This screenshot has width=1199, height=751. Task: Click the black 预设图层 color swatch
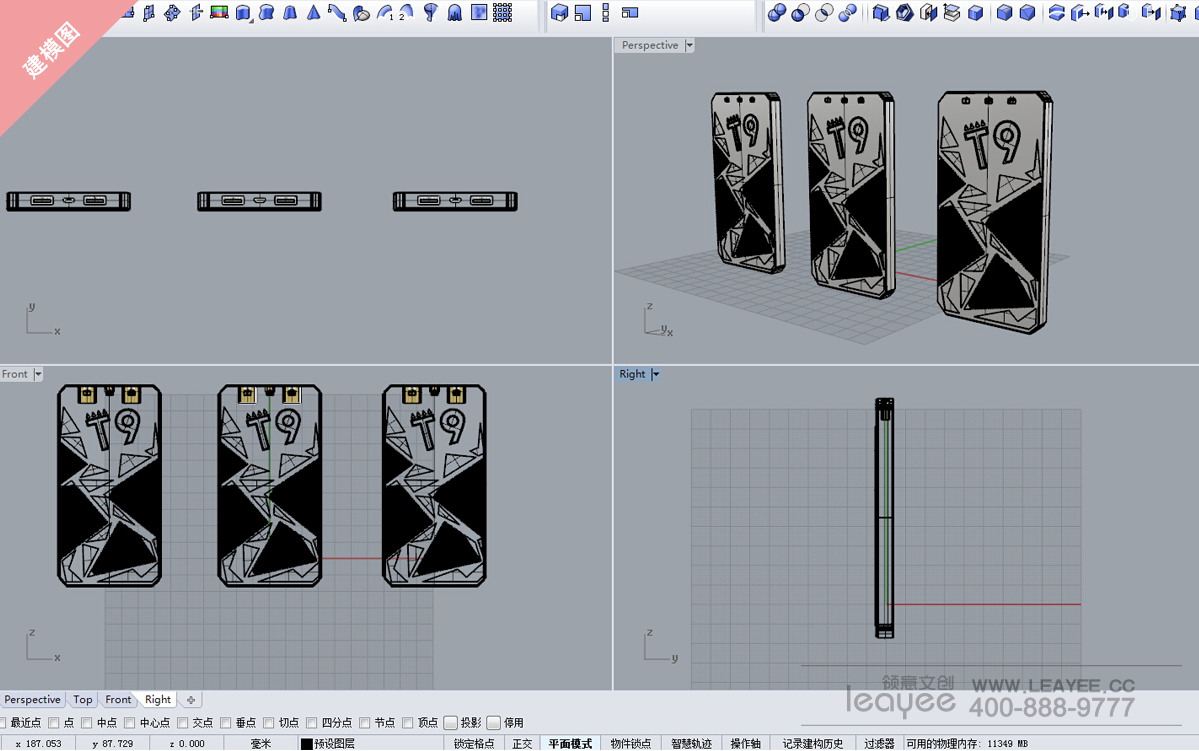pos(307,744)
